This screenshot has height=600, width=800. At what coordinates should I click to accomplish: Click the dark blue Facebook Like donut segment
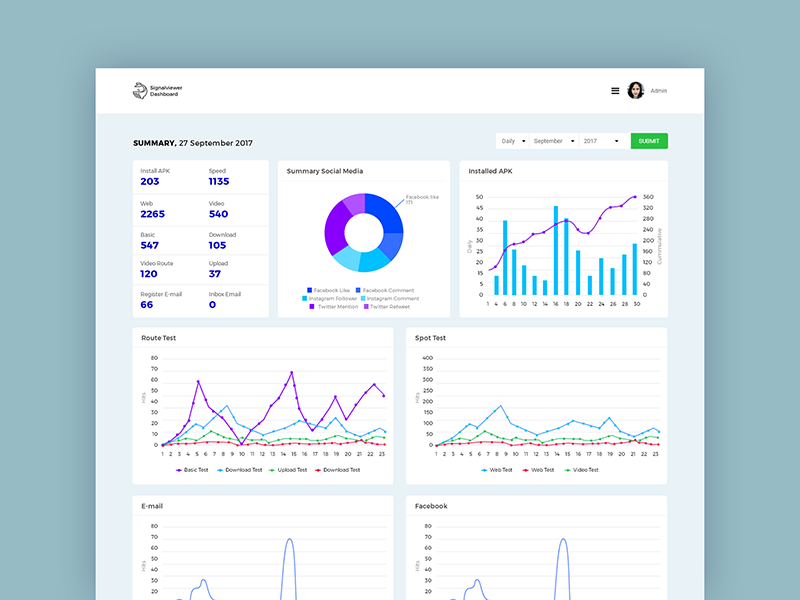[x=385, y=212]
